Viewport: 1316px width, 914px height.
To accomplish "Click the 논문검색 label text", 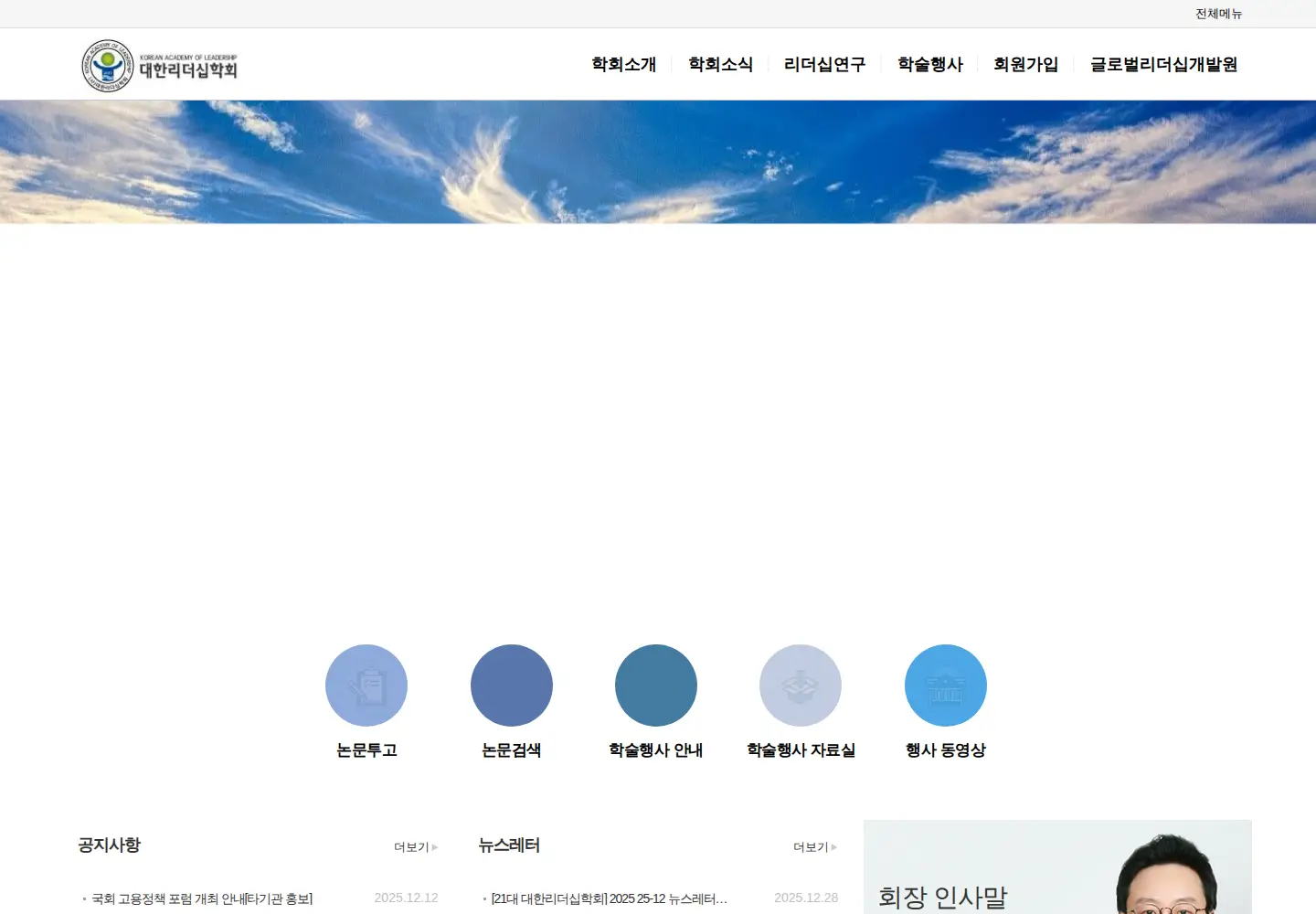I will pyautogui.click(x=512, y=750).
